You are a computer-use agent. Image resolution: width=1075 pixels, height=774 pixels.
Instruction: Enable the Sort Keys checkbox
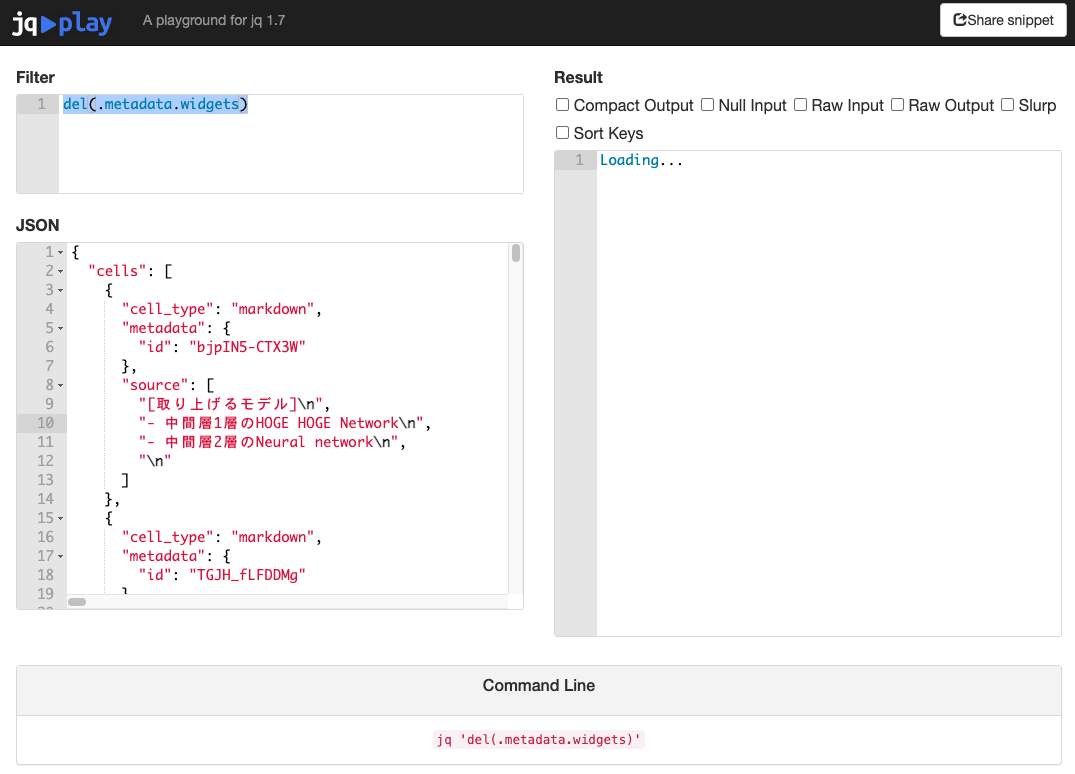(x=562, y=132)
